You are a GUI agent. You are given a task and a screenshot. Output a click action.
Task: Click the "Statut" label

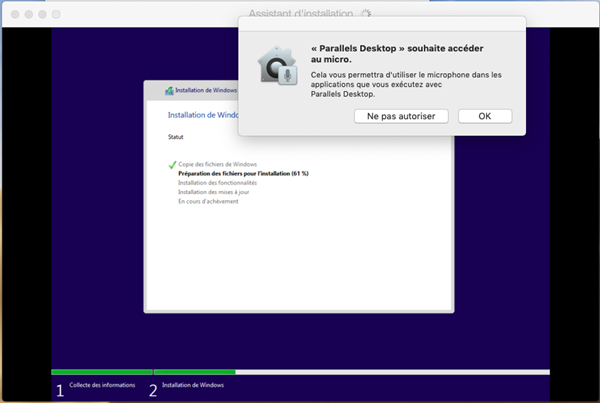click(176, 137)
